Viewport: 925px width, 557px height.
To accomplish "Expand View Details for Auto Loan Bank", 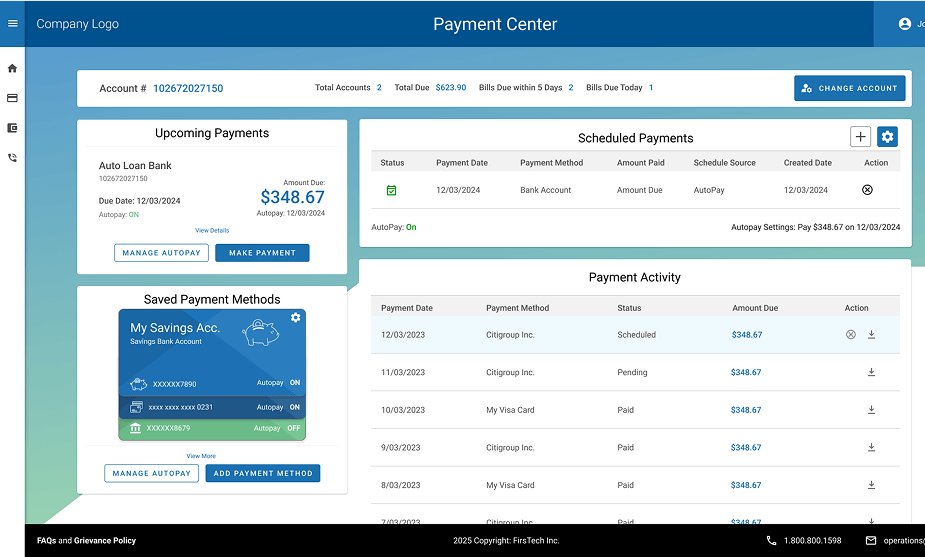I will click(x=212, y=231).
